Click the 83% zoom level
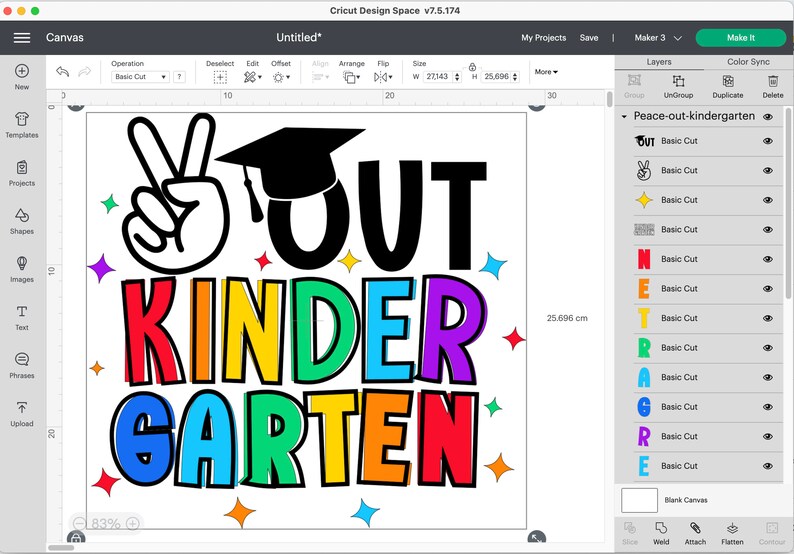The image size is (794, 554). [106, 523]
